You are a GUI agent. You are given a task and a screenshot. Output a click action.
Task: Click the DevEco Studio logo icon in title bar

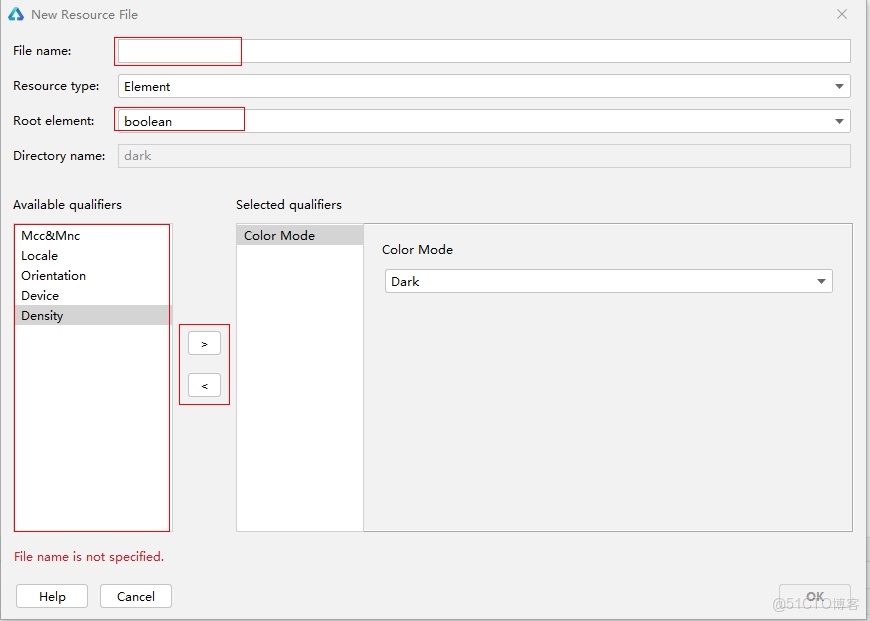click(x=16, y=14)
